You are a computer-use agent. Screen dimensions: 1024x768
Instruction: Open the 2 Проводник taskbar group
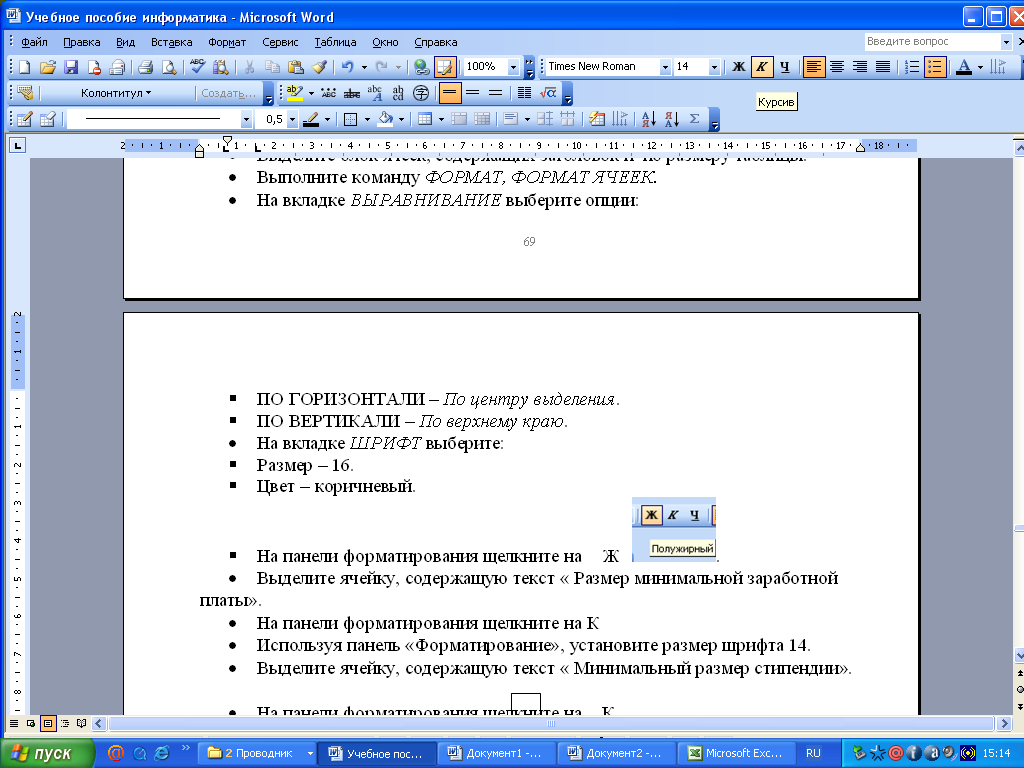pos(257,753)
